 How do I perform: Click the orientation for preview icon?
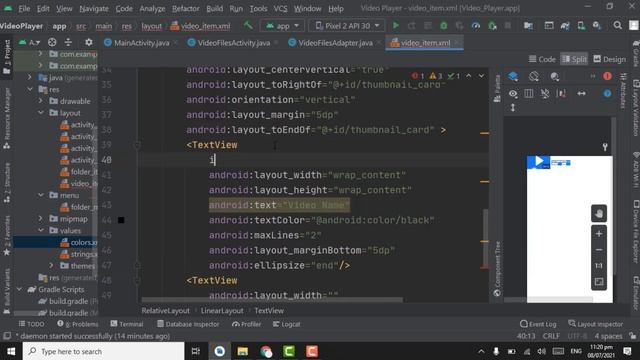(533, 76)
